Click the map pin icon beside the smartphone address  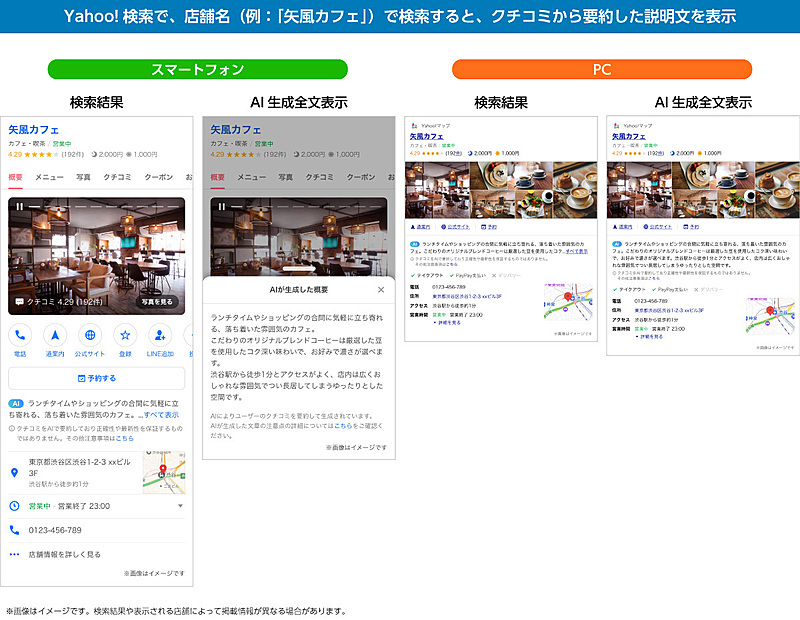[15, 473]
